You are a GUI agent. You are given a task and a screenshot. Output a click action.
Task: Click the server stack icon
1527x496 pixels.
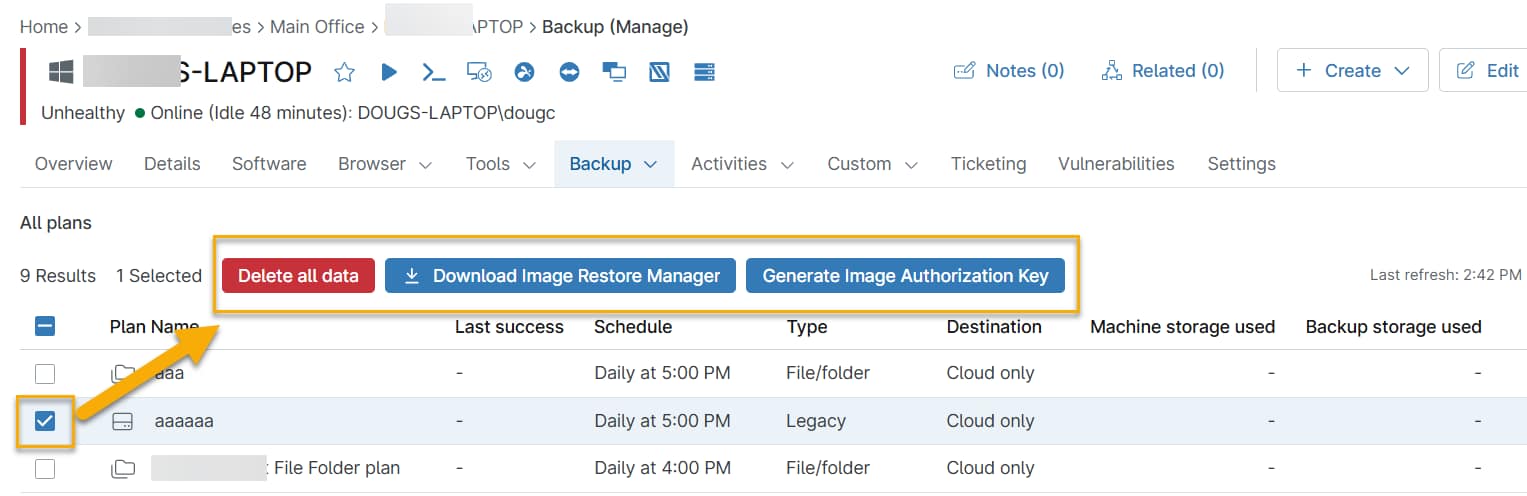click(x=705, y=72)
